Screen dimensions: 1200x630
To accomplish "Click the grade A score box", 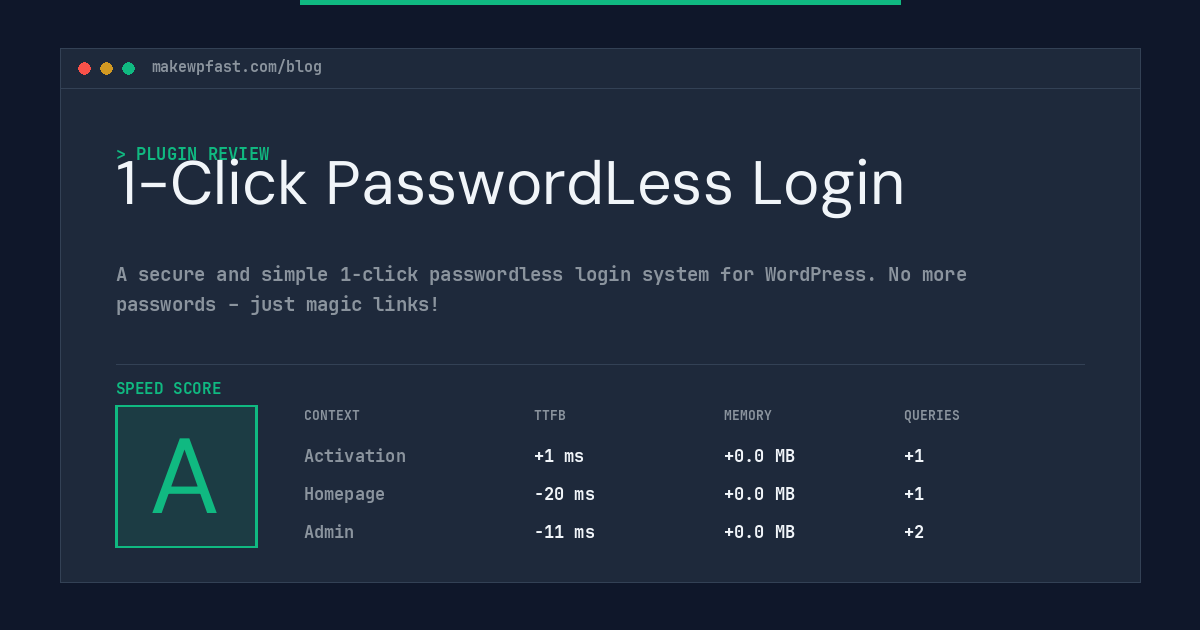I will [186, 476].
